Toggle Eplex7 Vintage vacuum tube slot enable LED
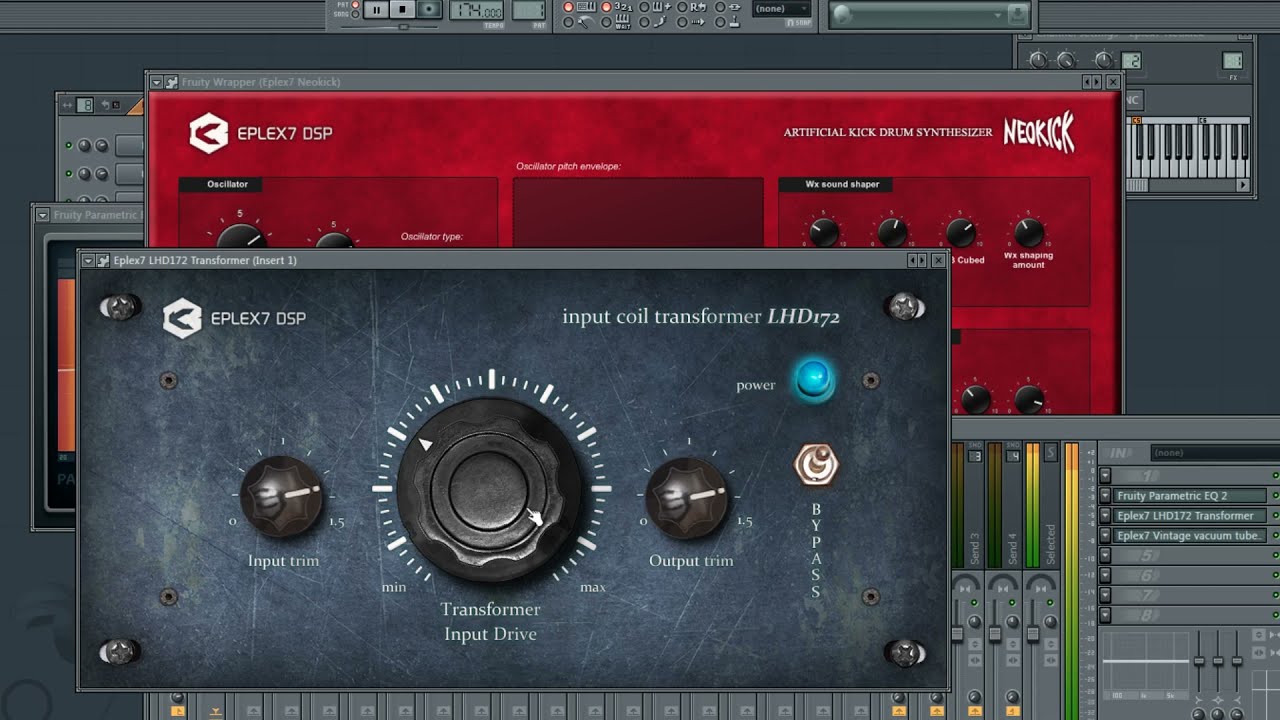The width and height of the screenshot is (1280, 720). (1275, 536)
